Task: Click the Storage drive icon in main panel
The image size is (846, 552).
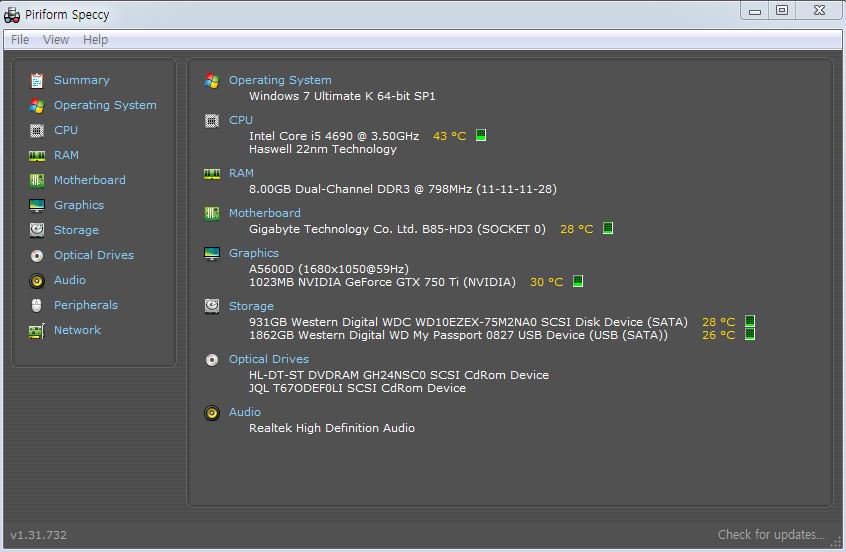Action: pyautogui.click(x=212, y=306)
